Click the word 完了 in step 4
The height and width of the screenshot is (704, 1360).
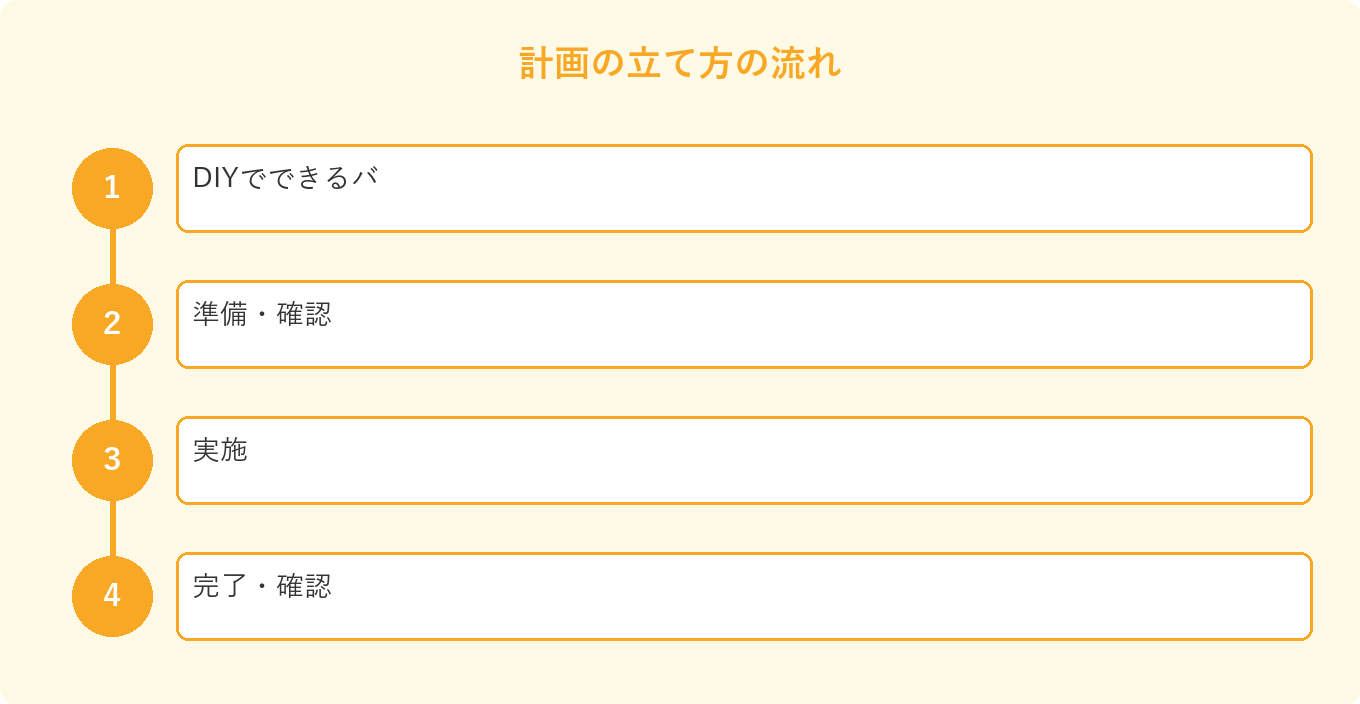tap(220, 586)
